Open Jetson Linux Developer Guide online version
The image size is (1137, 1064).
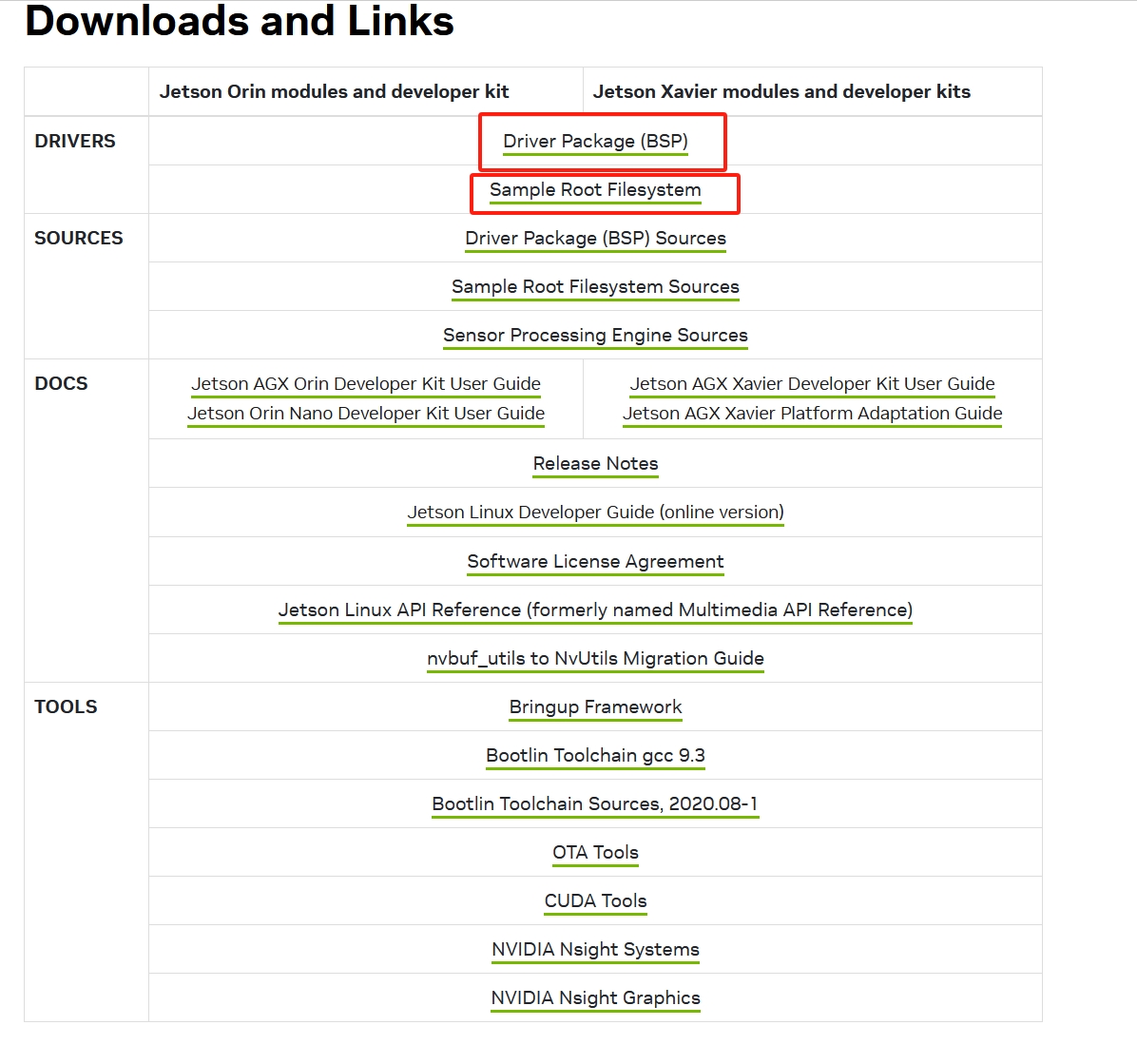(x=595, y=513)
